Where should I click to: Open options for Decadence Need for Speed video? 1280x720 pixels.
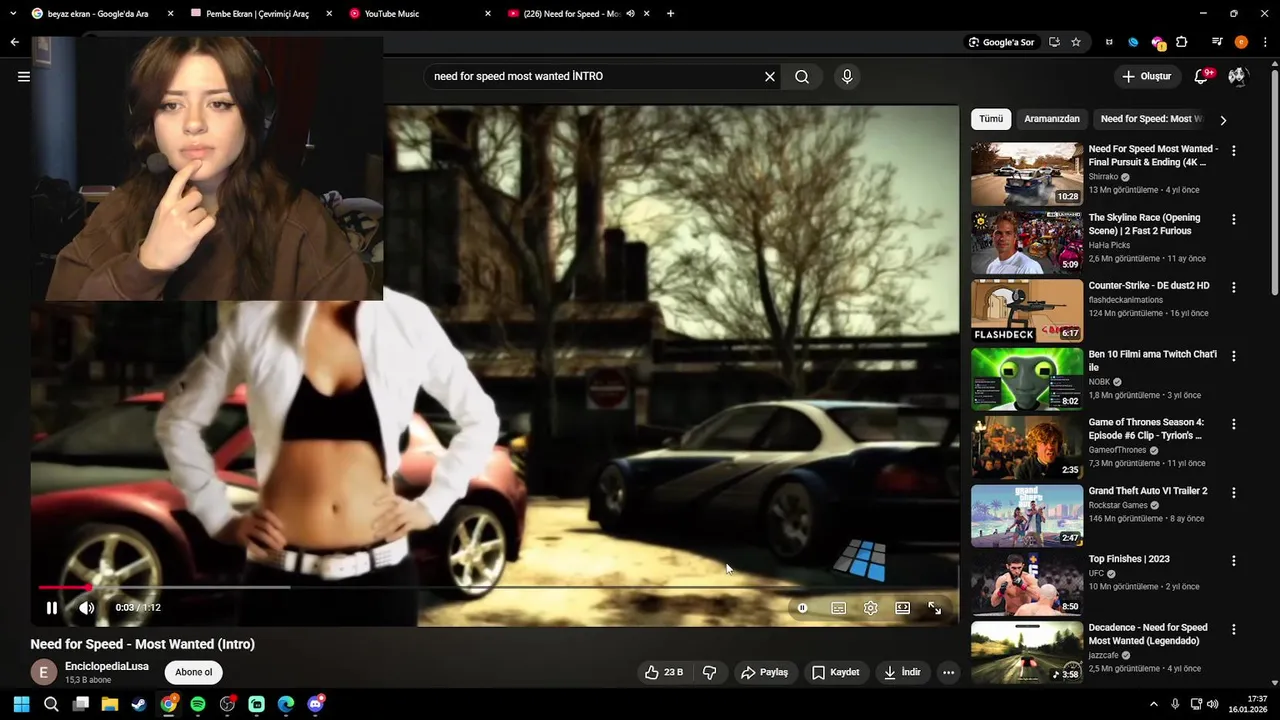(x=1233, y=630)
